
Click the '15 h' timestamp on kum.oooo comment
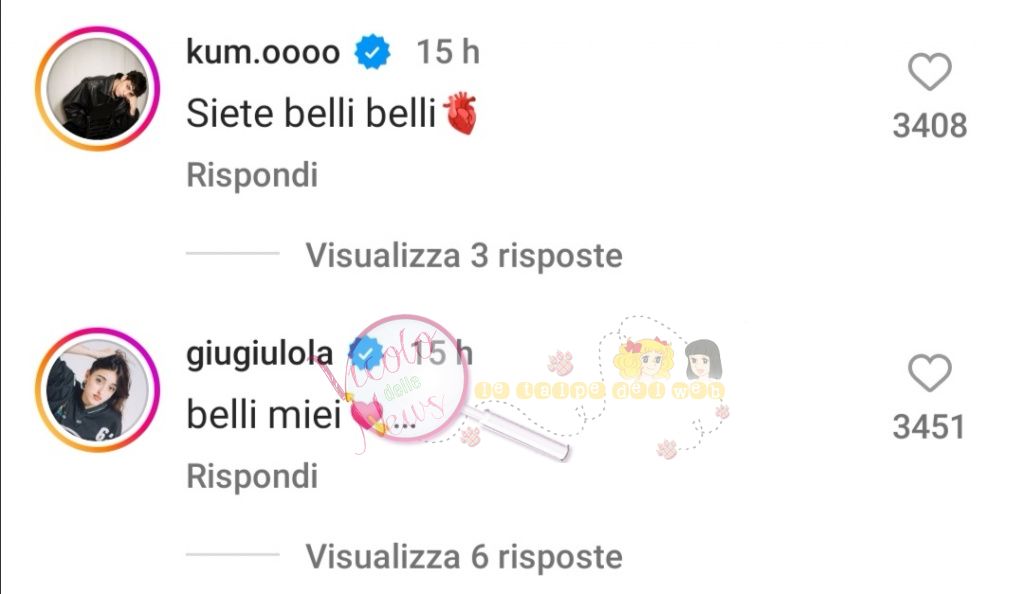[x=448, y=52]
